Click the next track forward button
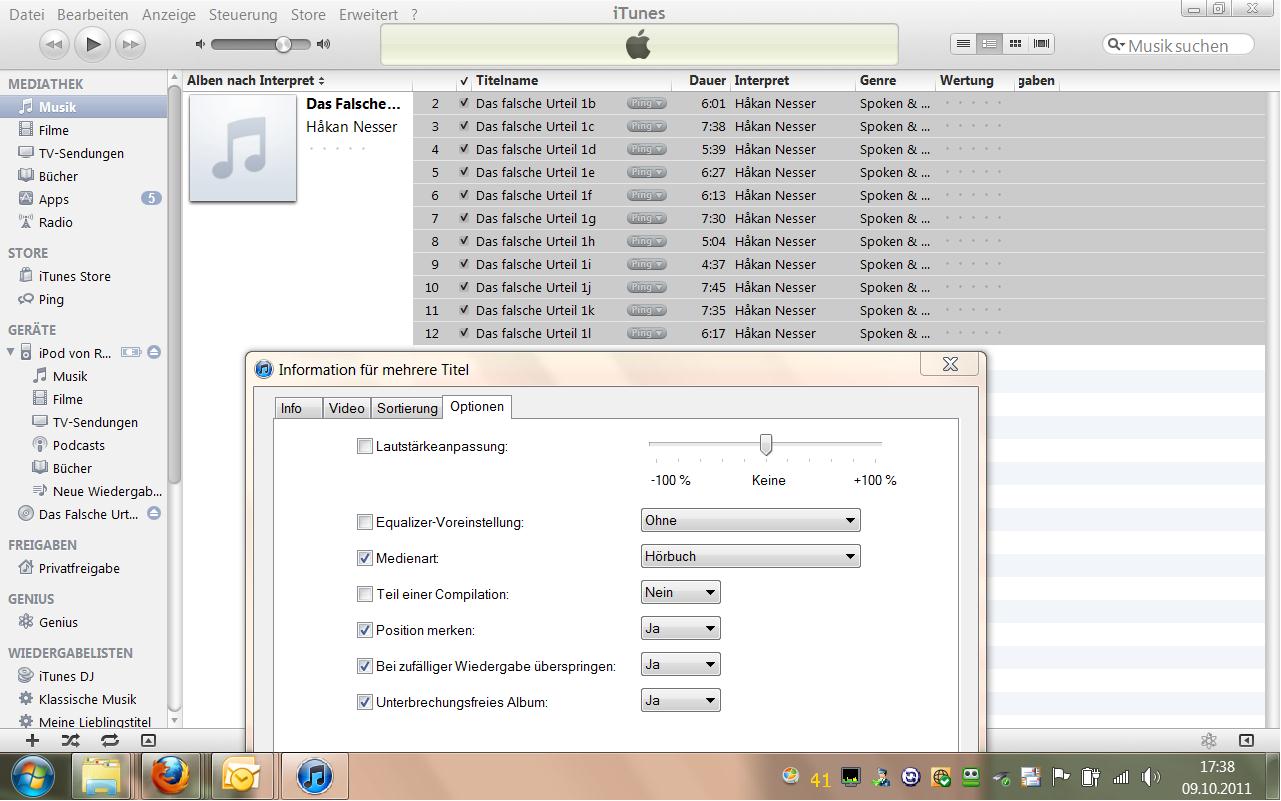Screen dimensions: 1281x801 point(130,44)
